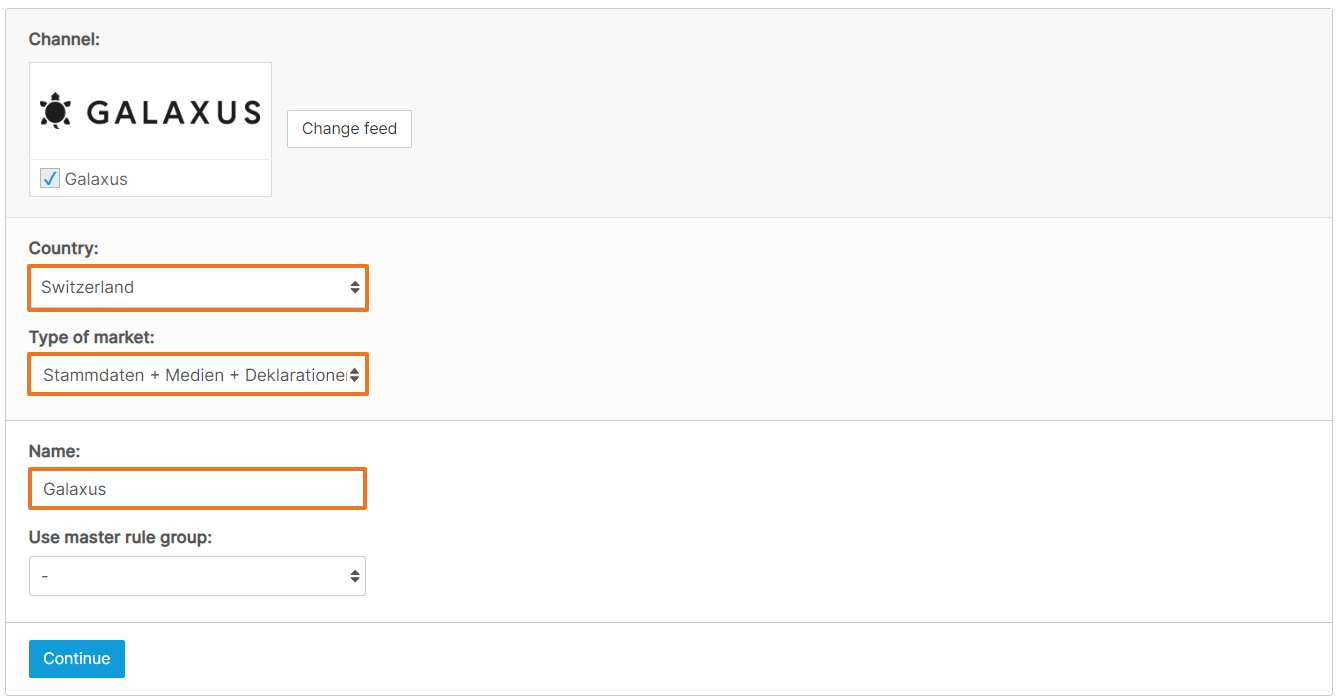Click the Type of market: label
The width and height of the screenshot is (1340, 700).
(92, 336)
